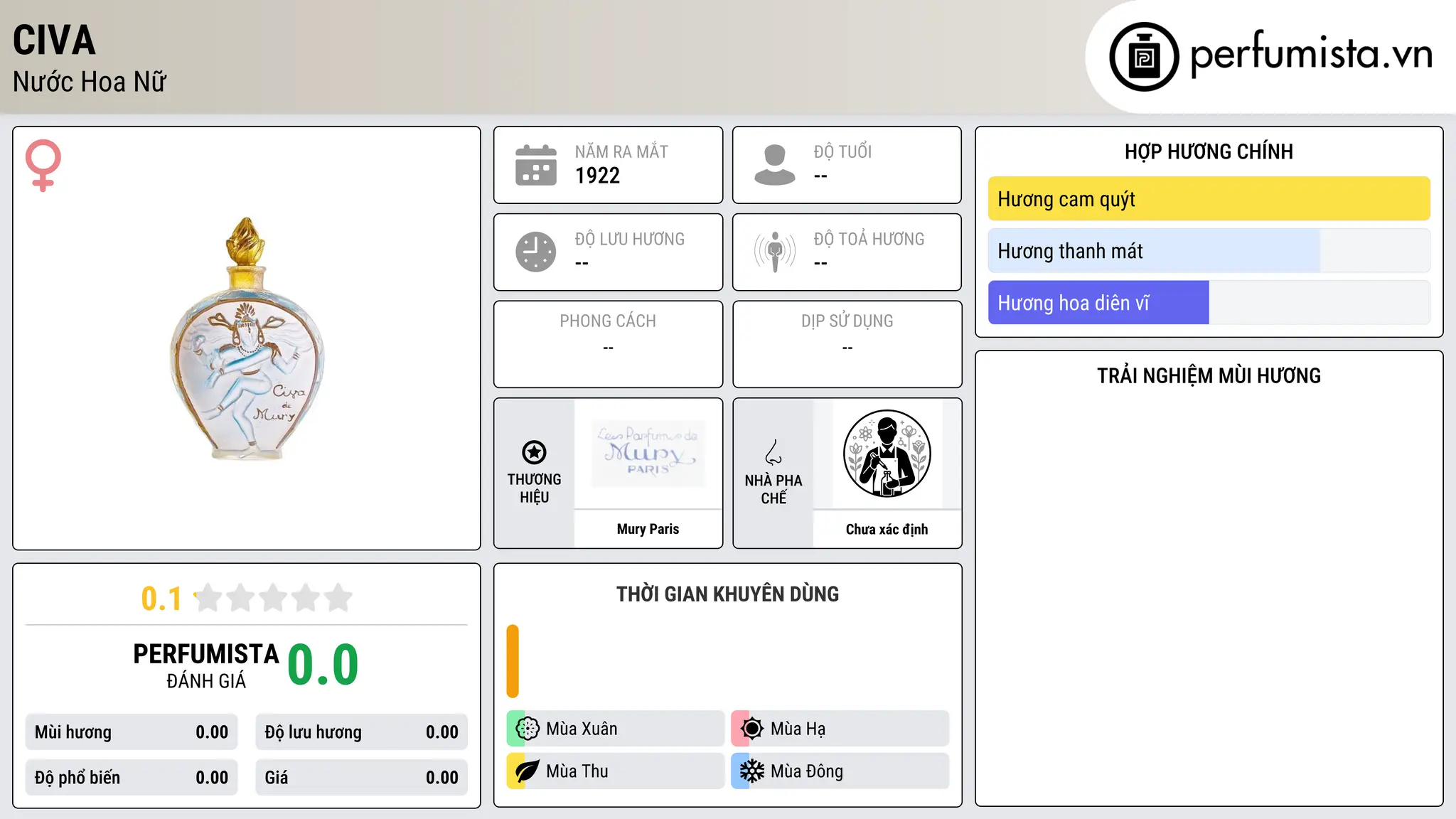Click the perfumer silhouette avatar
Screen dimensions: 1456x819
(887, 454)
